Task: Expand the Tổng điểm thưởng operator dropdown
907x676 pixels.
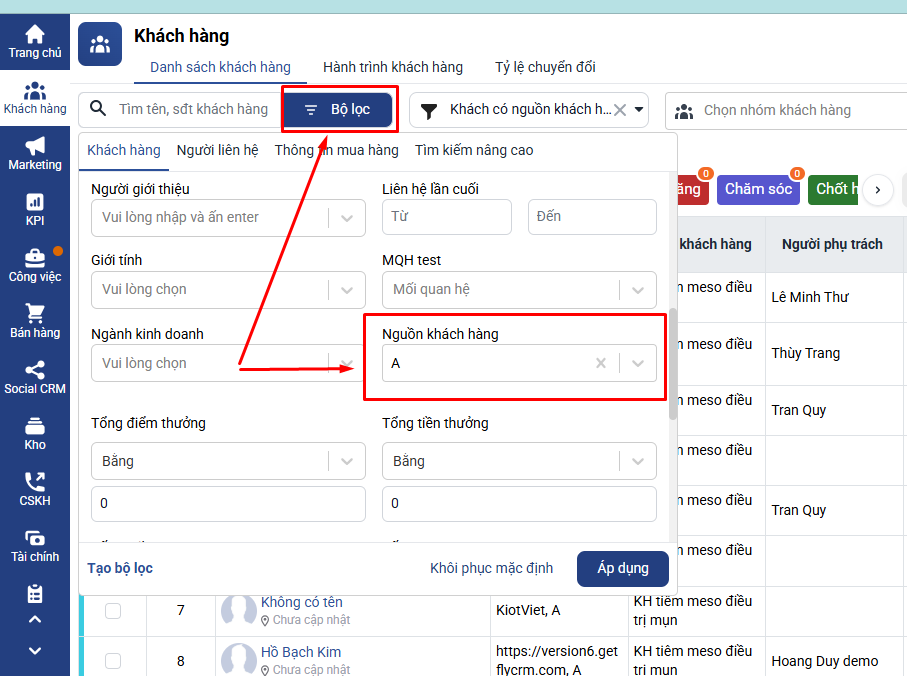Action: [346, 461]
